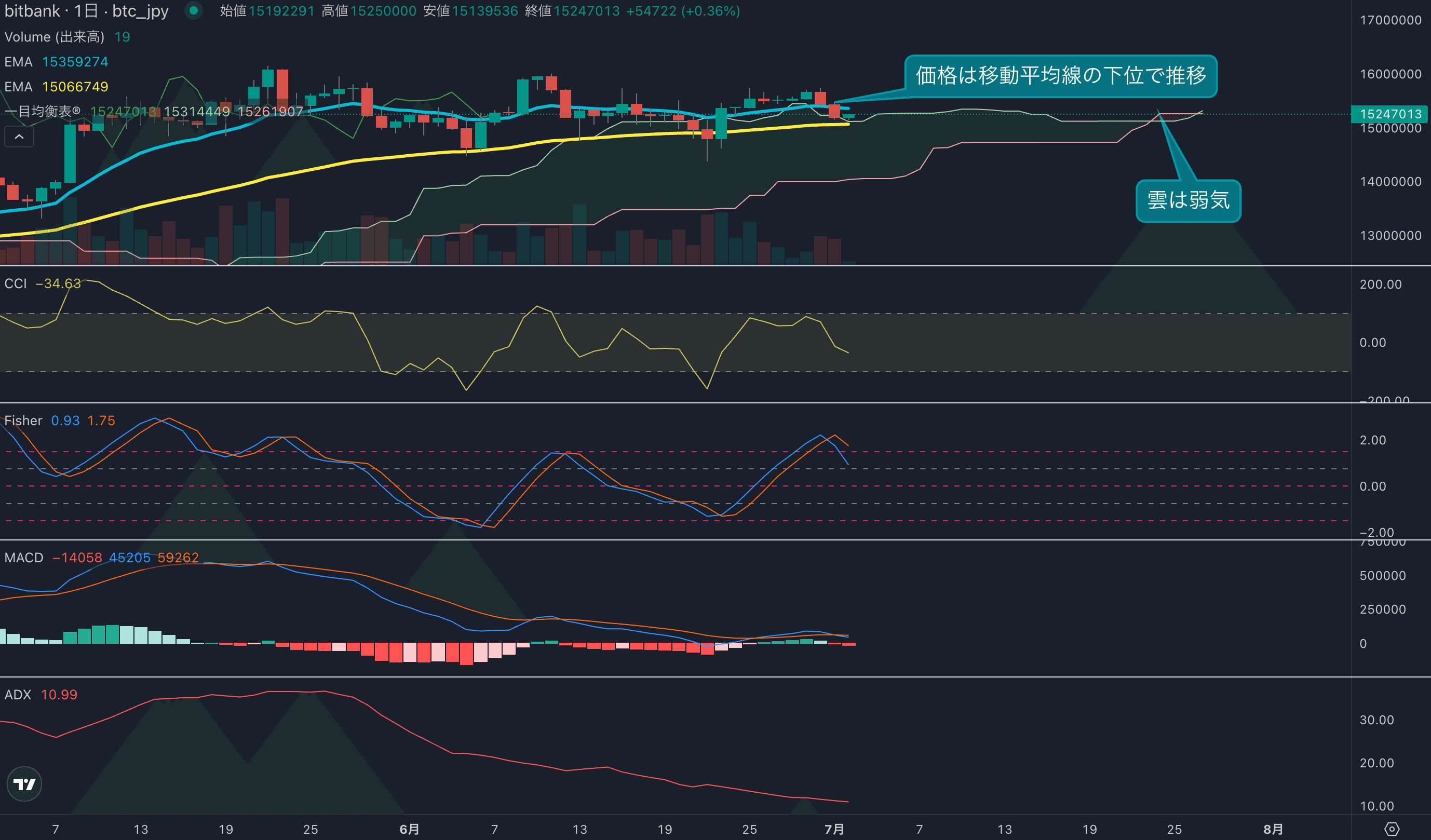The height and width of the screenshot is (840, 1431).
Task: Select the MACD indicator label
Action: [x=24, y=557]
